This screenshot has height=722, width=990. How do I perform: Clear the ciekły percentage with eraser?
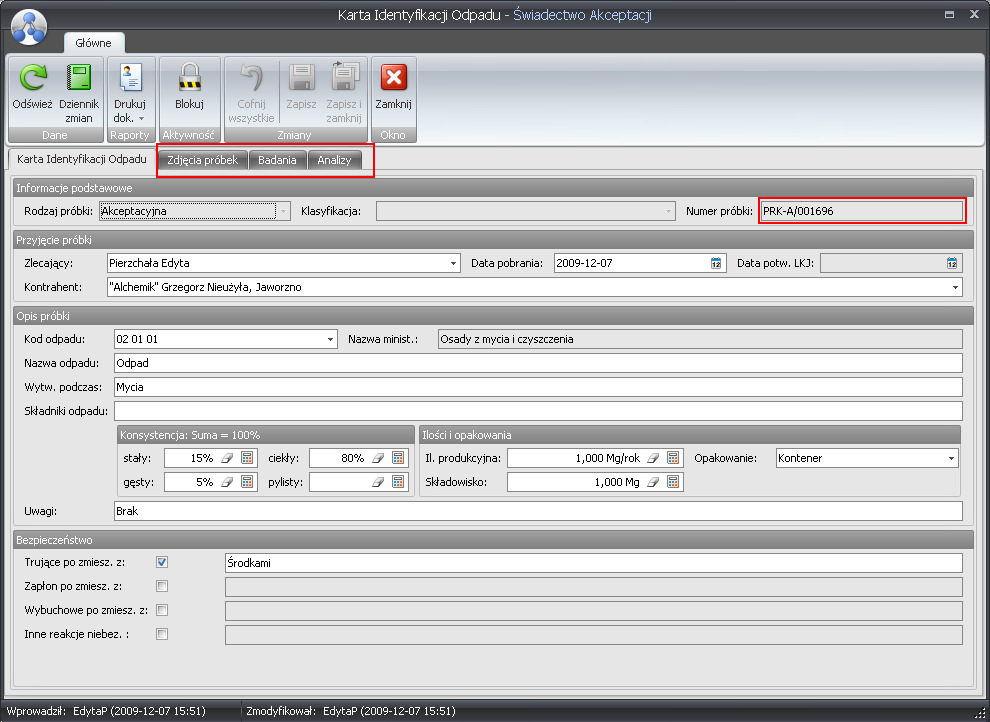(378, 458)
